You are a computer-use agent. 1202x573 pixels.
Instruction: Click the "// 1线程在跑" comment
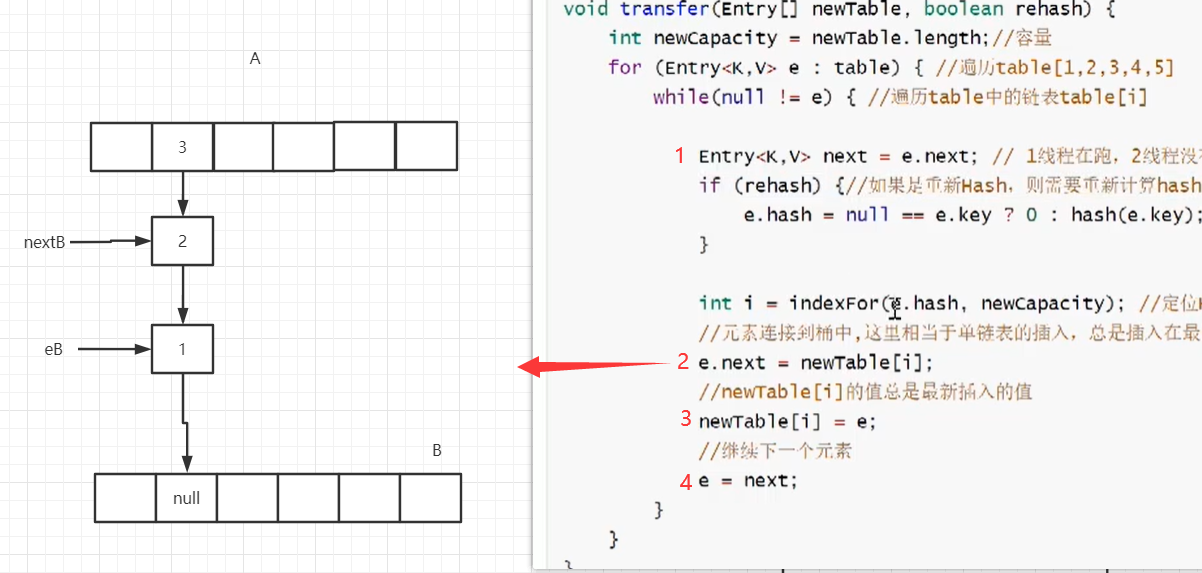coord(1097,156)
